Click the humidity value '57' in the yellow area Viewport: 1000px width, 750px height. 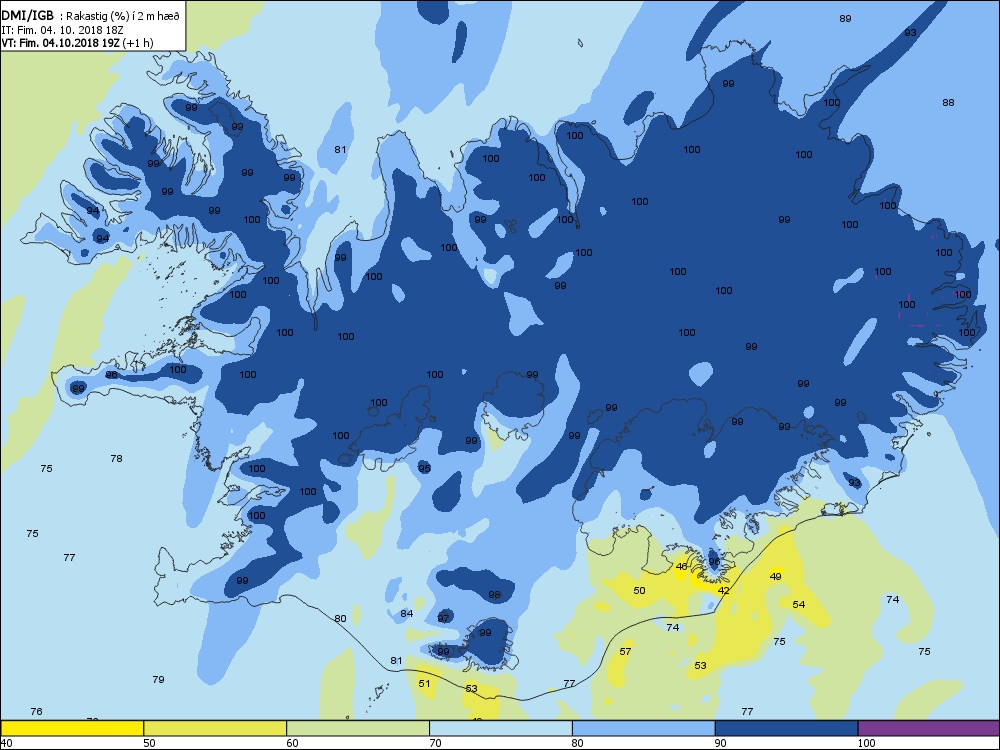pos(625,651)
